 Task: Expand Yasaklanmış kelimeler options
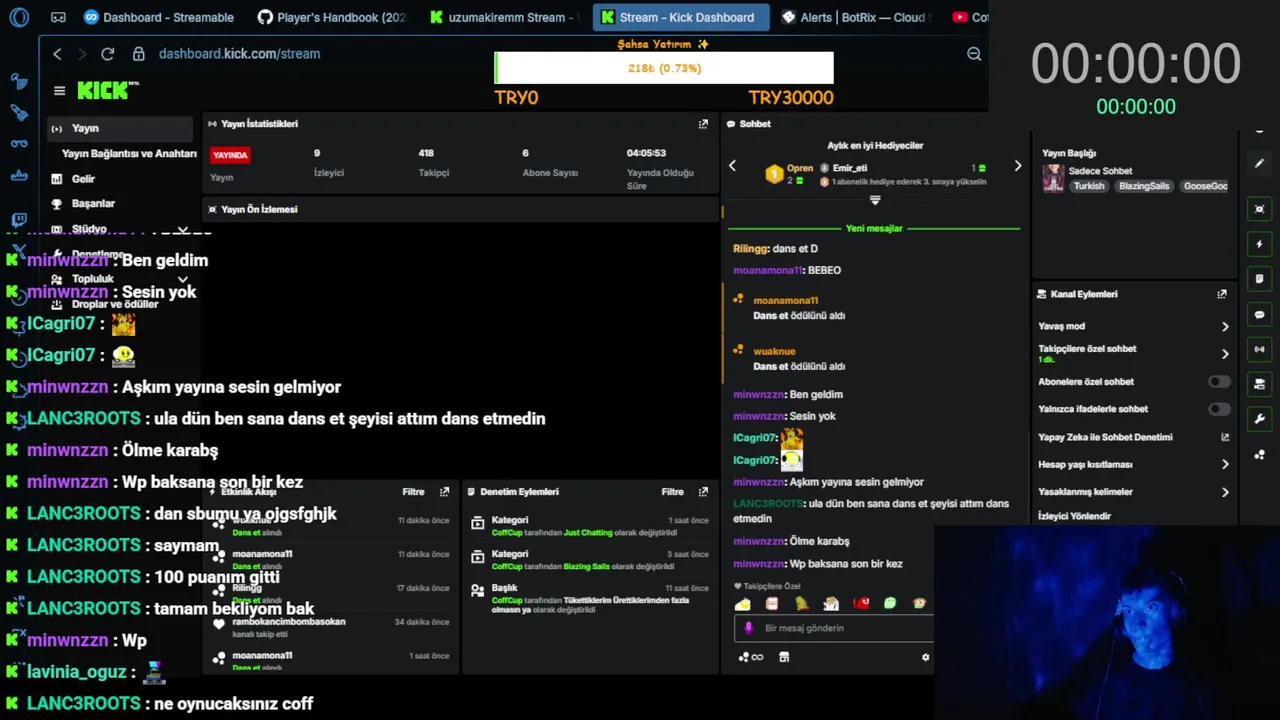(1225, 492)
